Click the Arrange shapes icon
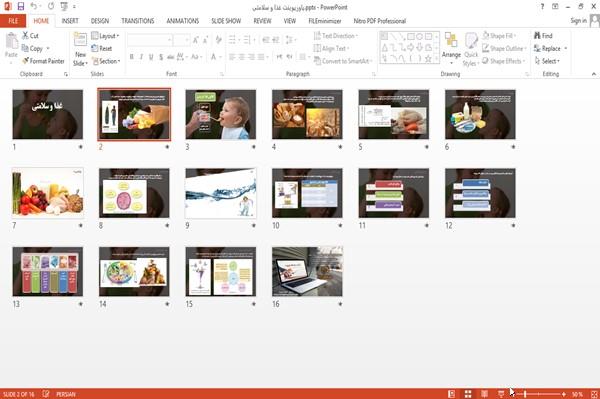This screenshot has height=399, width=600. [451, 40]
